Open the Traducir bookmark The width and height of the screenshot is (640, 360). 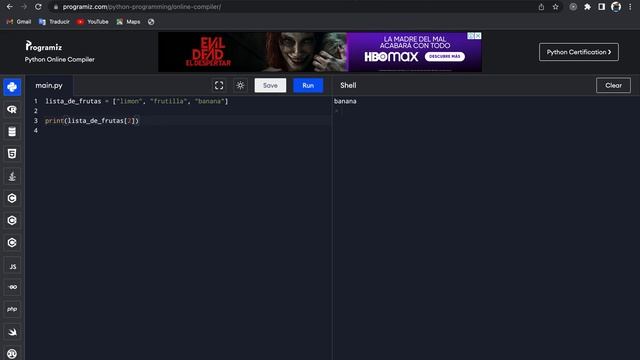(x=54, y=22)
